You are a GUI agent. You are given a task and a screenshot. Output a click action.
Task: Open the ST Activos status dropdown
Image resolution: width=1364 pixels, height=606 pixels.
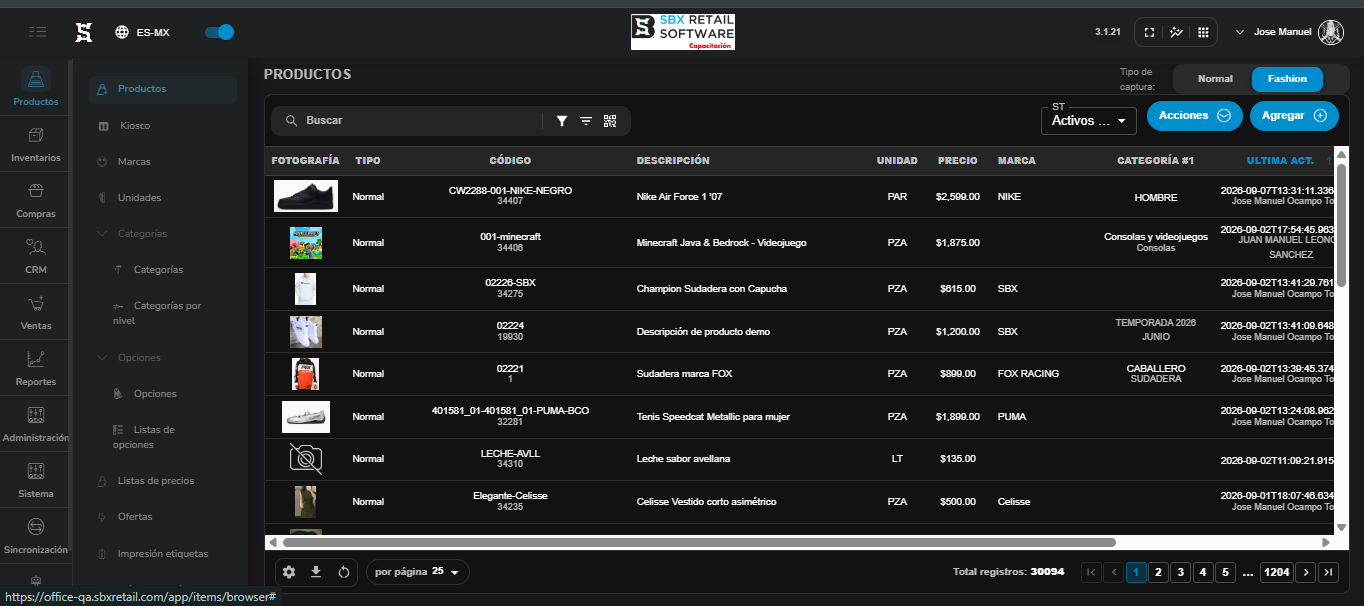pyautogui.click(x=1088, y=121)
